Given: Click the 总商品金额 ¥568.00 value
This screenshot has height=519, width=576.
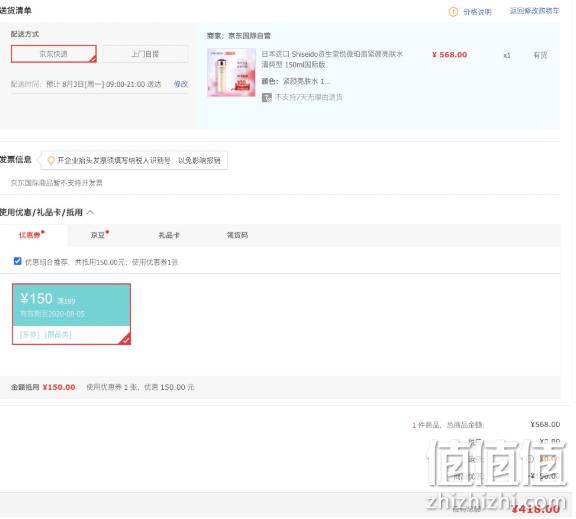Looking at the screenshot, I should pyautogui.click(x=545, y=425).
